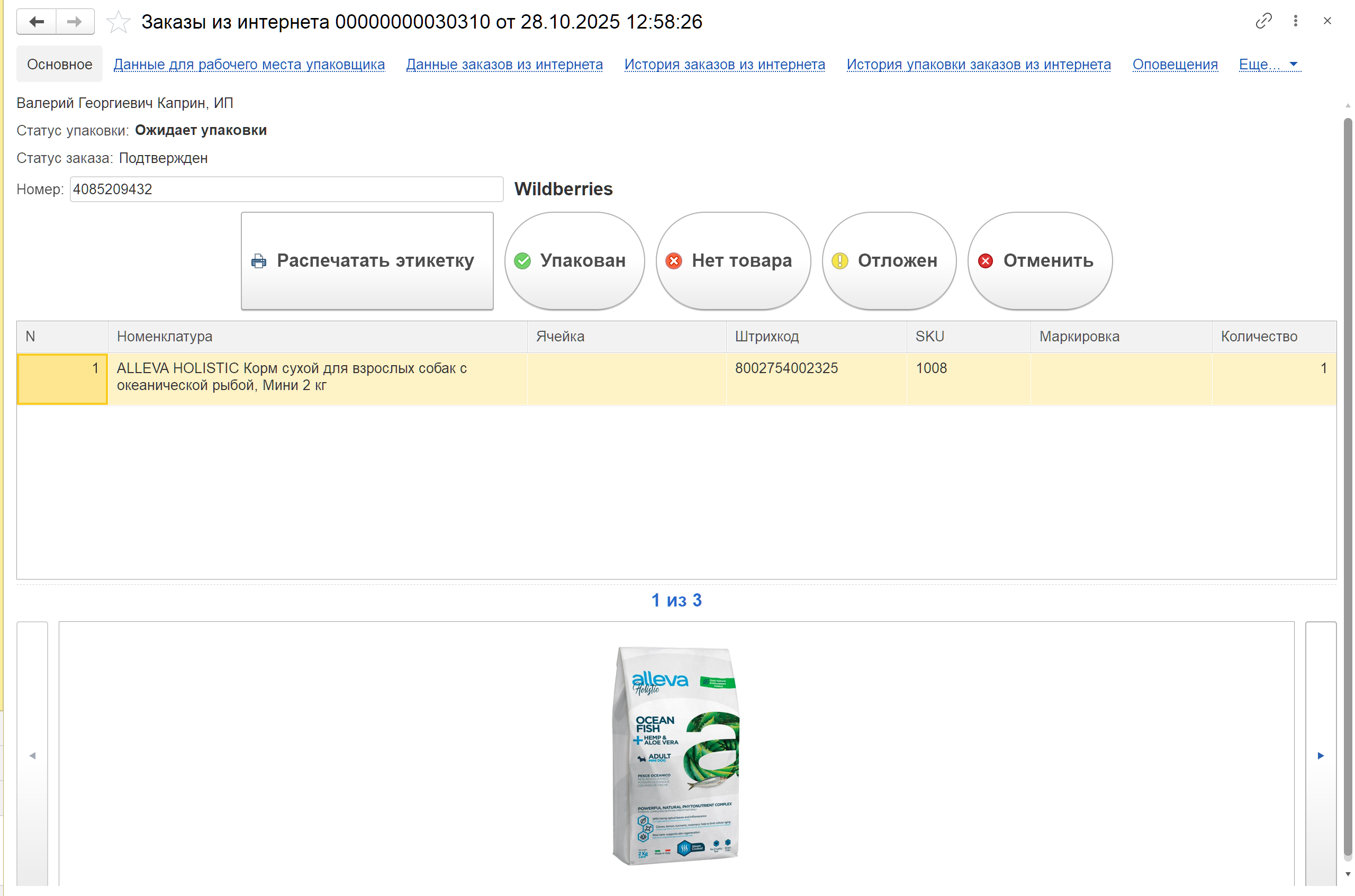Image resolution: width=1355 pixels, height=896 pixels.
Task: Expand the Еще... dropdown menu
Action: [1269, 65]
